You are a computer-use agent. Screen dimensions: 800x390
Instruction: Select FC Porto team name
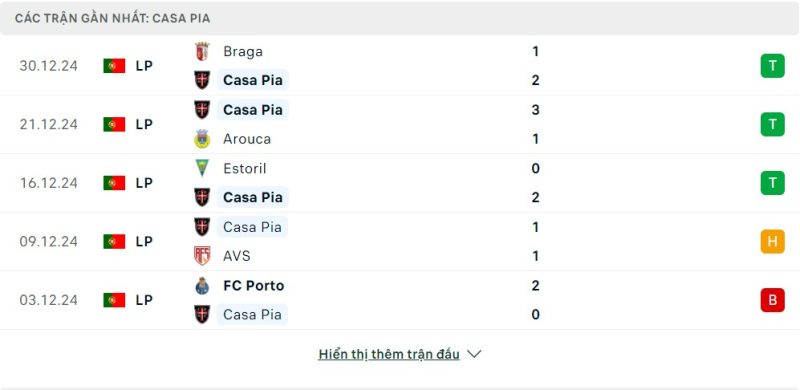point(254,285)
